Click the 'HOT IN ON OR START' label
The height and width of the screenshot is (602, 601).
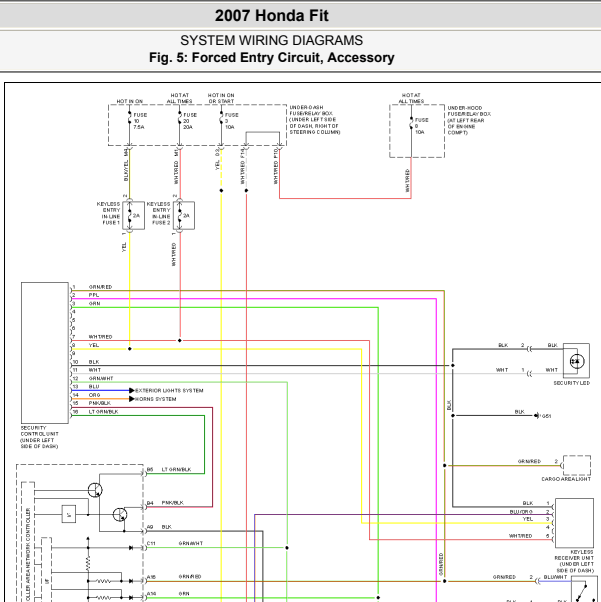tap(221, 98)
